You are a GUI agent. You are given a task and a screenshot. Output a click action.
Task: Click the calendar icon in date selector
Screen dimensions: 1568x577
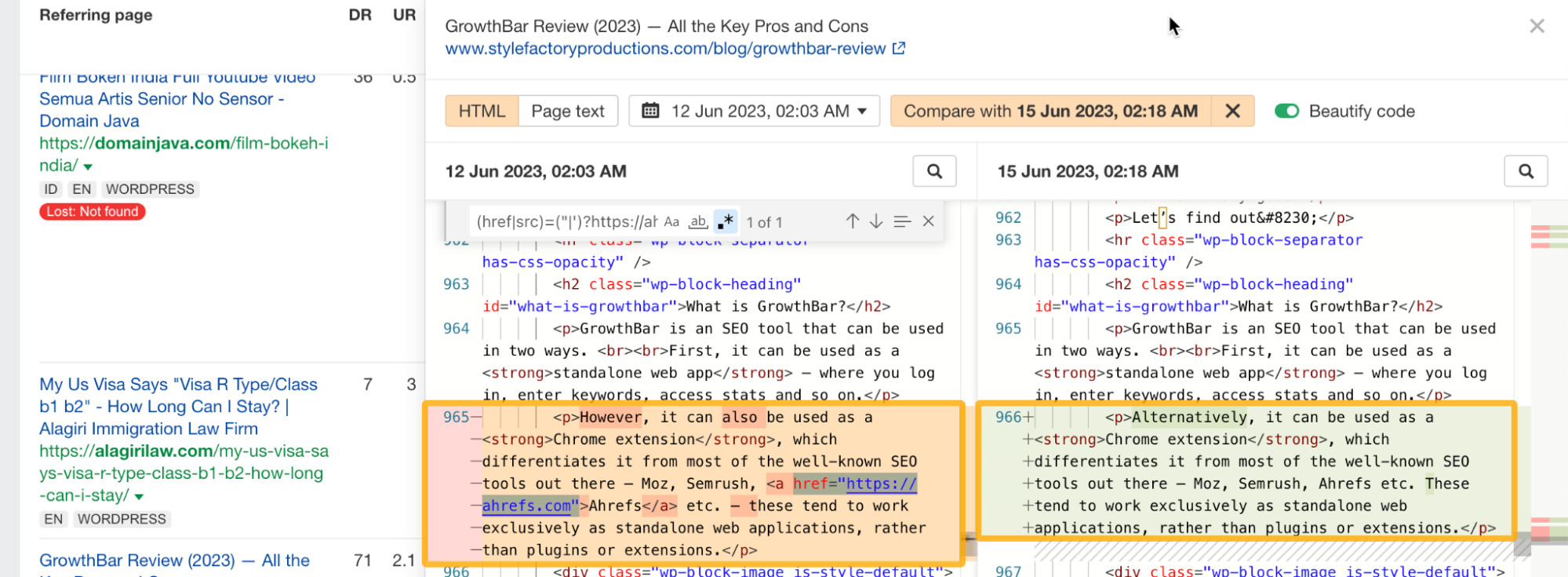(x=650, y=111)
